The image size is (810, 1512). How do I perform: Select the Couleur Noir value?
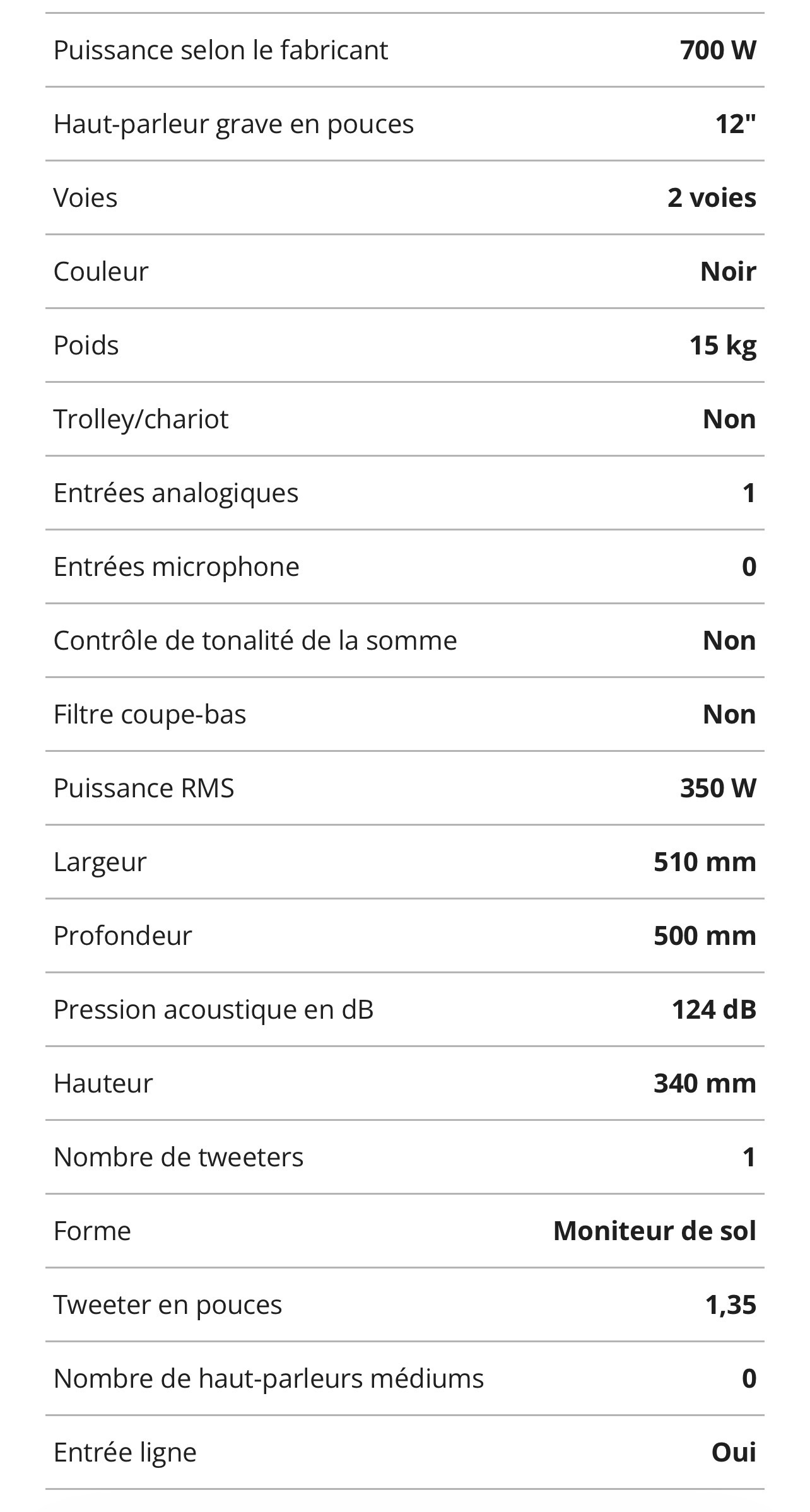[x=728, y=272]
